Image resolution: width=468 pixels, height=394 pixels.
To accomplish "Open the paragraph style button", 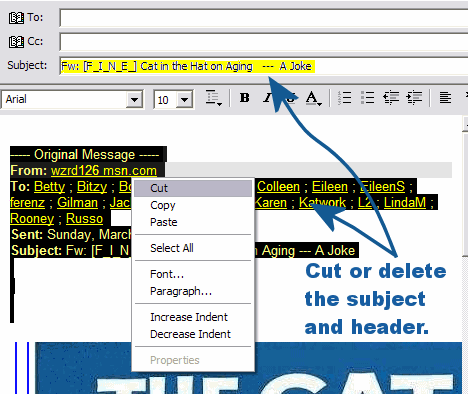I will 213,98.
